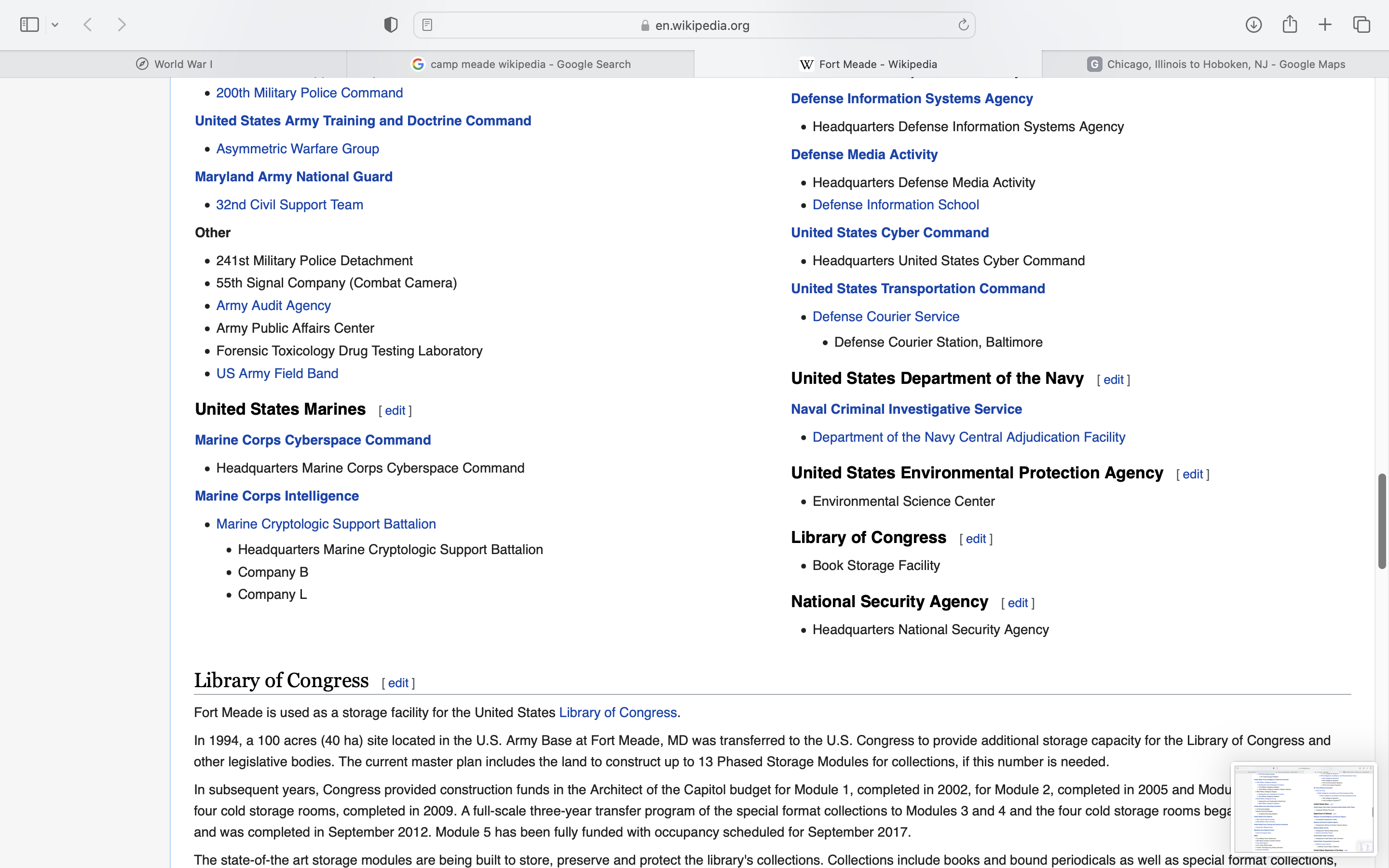Switch to the Google Maps tab
Image resolution: width=1389 pixels, height=868 pixels.
click(1216, 64)
